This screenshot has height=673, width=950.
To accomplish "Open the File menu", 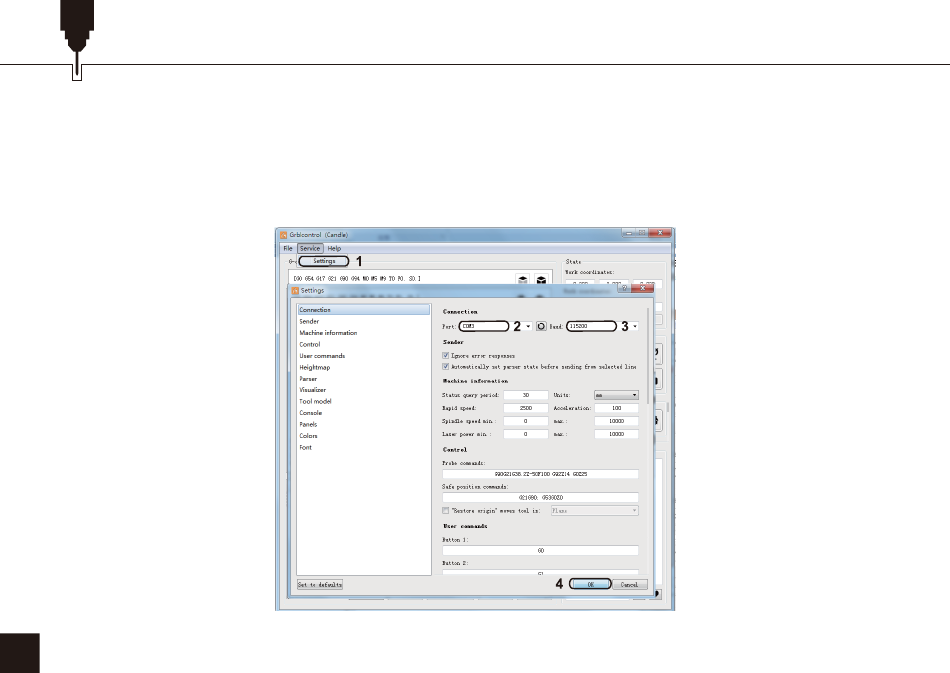I will coord(287,248).
